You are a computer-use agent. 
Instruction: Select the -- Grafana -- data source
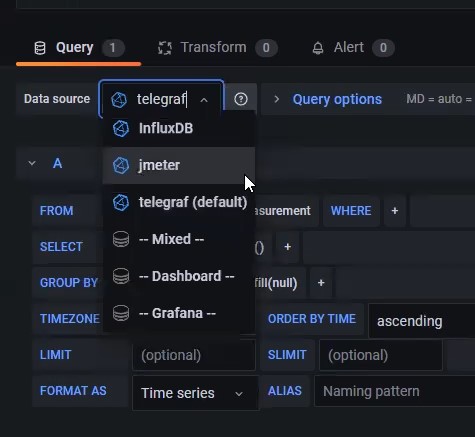coord(179,313)
